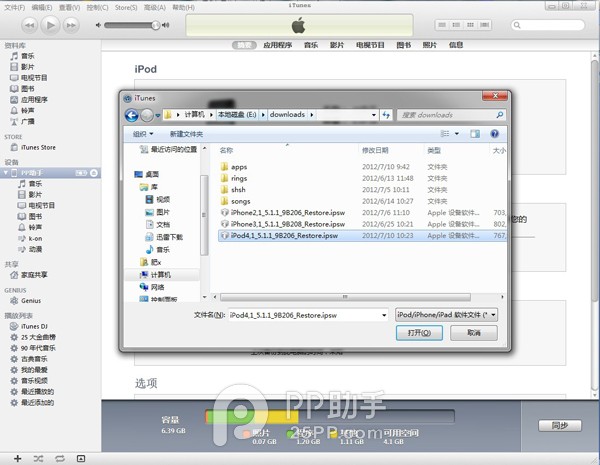Open the 帮助(H) menu

coord(183,7)
